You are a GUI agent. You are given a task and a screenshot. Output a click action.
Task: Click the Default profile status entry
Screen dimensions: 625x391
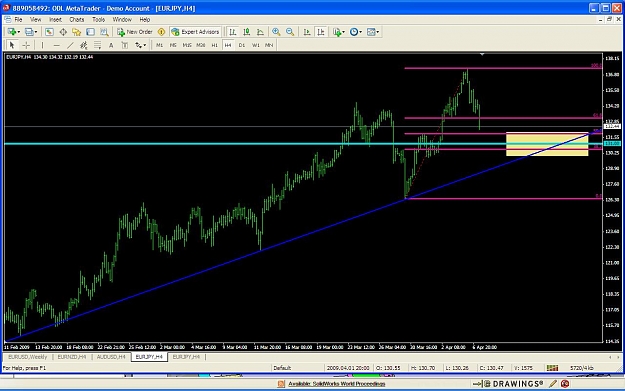(282, 368)
